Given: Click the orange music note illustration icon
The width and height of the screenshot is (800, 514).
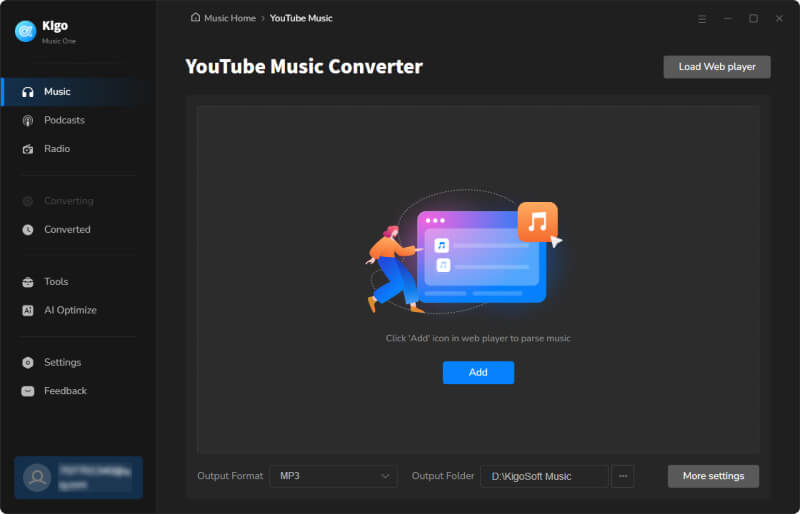Looking at the screenshot, I should [537, 222].
